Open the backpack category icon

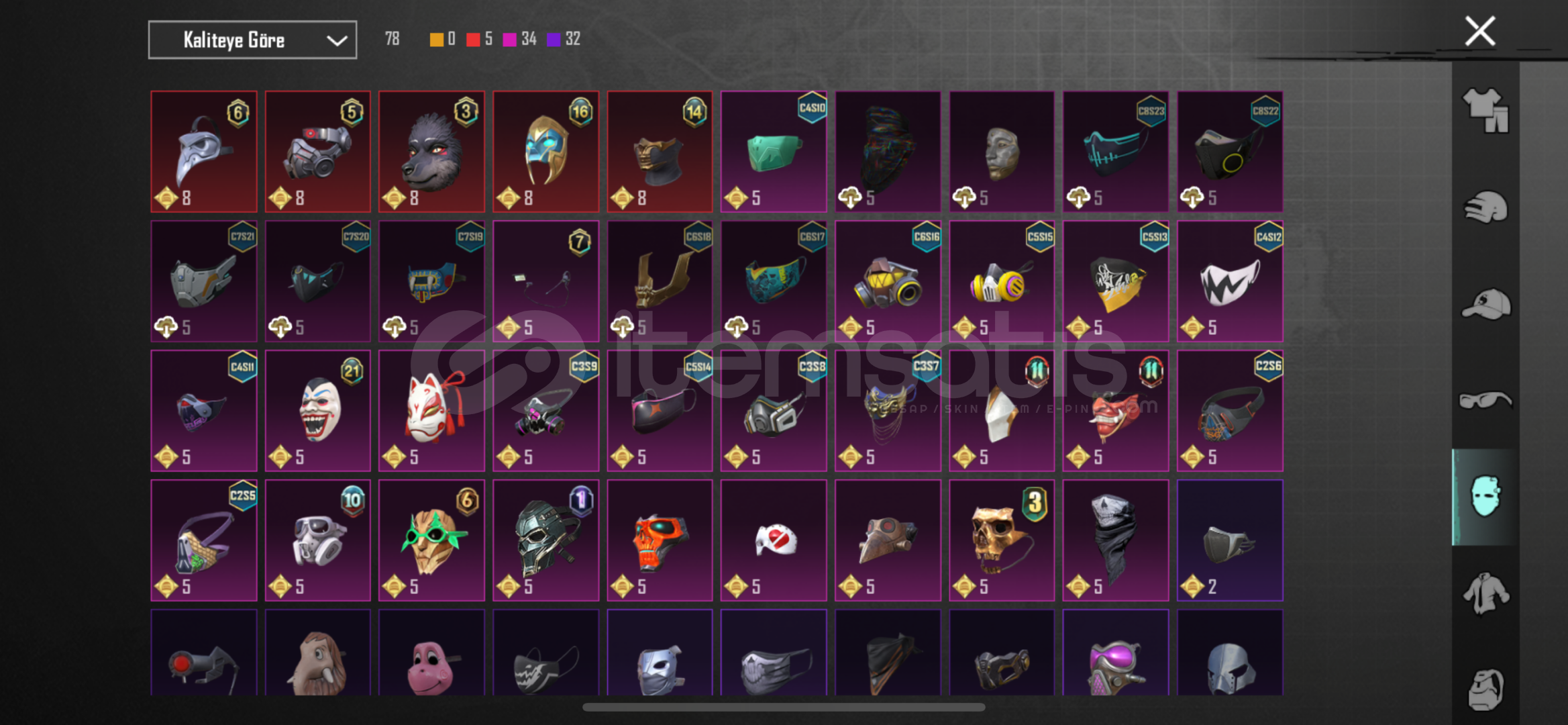(x=1485, y=689)
